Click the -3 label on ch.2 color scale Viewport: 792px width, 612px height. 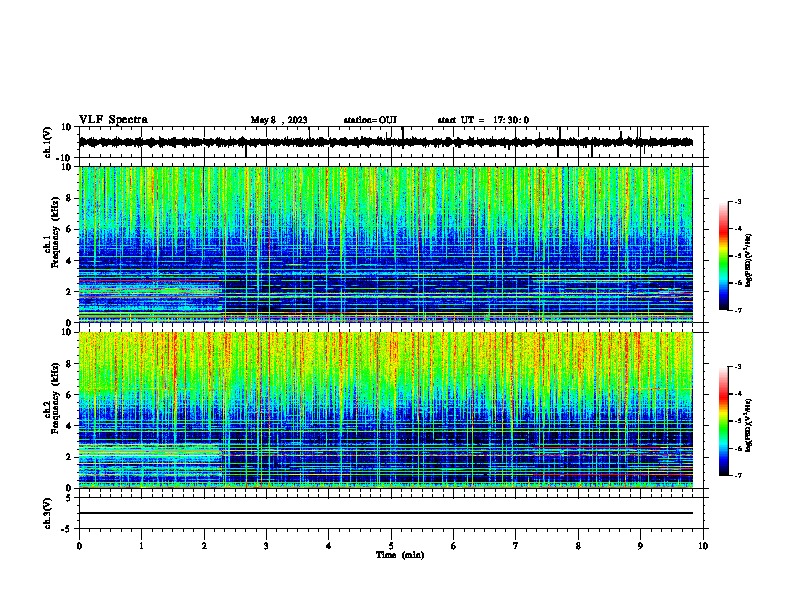click(x=737, y=367)
